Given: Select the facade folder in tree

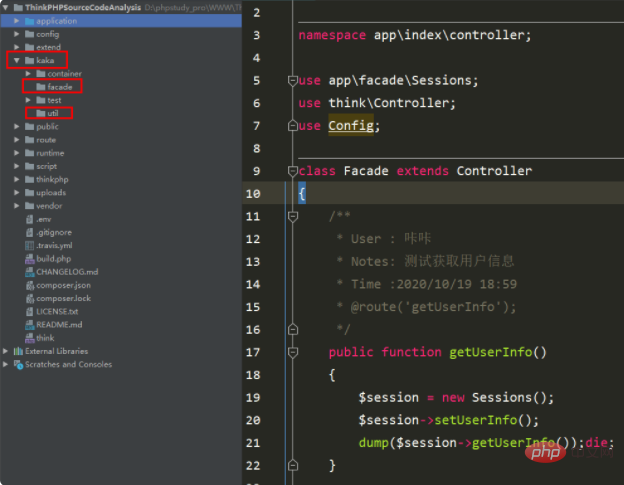Looking at the screenshot, I should click(60, 87).
